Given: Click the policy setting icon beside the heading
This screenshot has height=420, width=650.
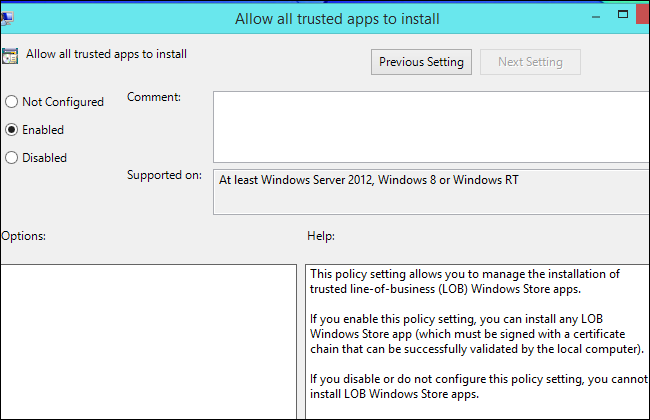Looking at the screenshot, I should coord(9,55).
